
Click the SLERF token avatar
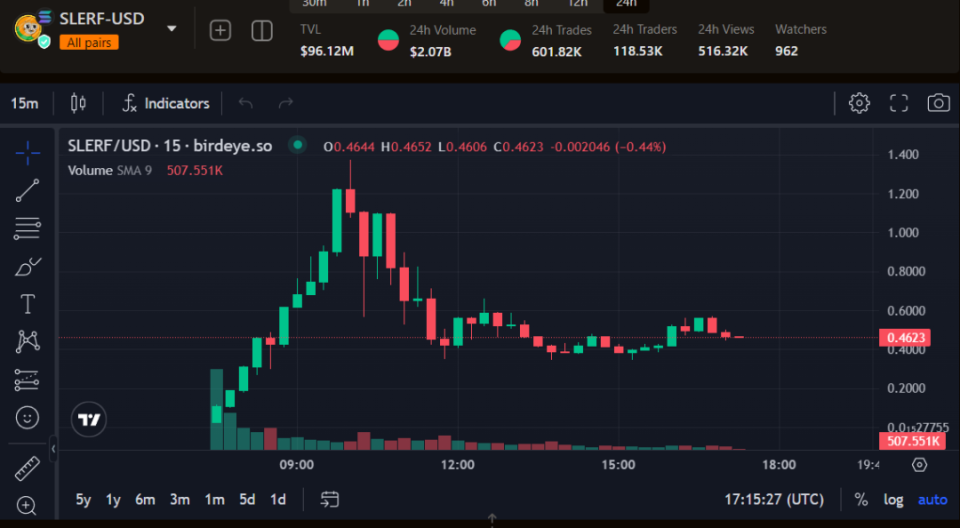pyautogui.click(x=30, y=28)
